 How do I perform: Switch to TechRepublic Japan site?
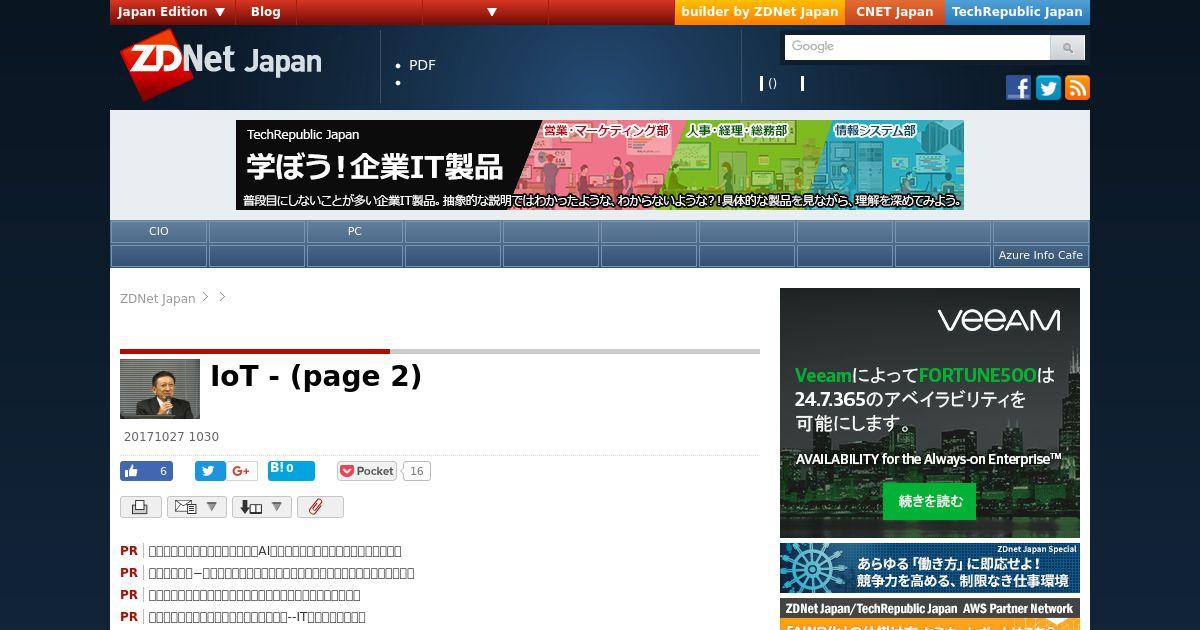[1017, 12]
